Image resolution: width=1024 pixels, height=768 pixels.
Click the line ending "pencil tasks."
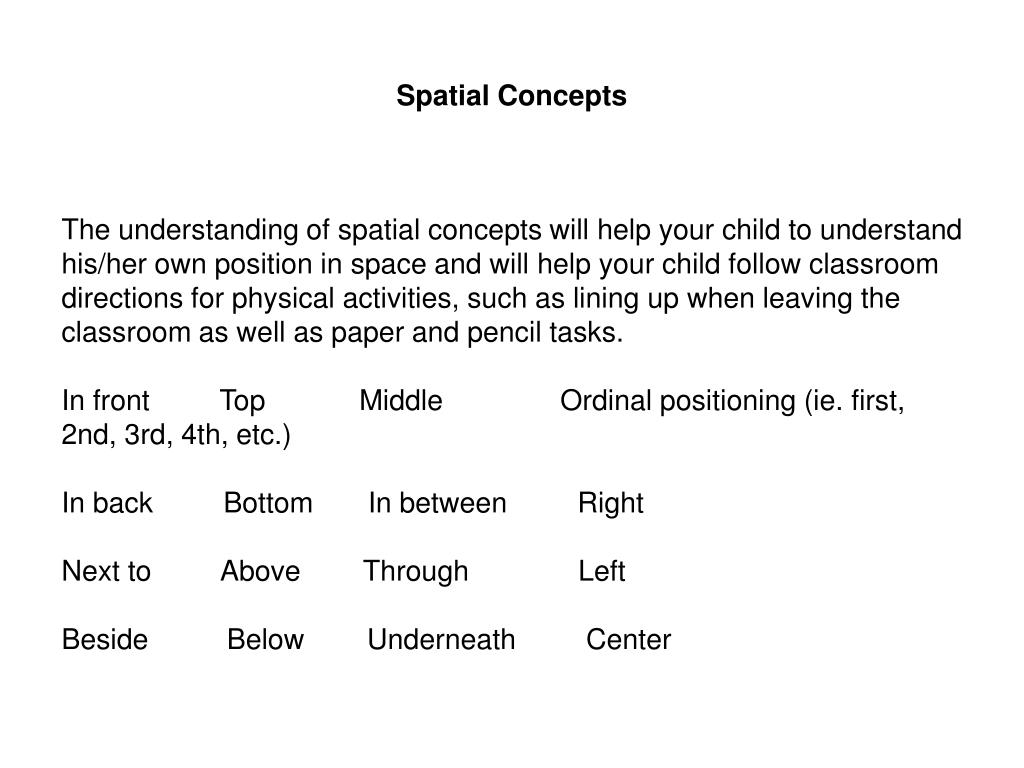(342, 332)
